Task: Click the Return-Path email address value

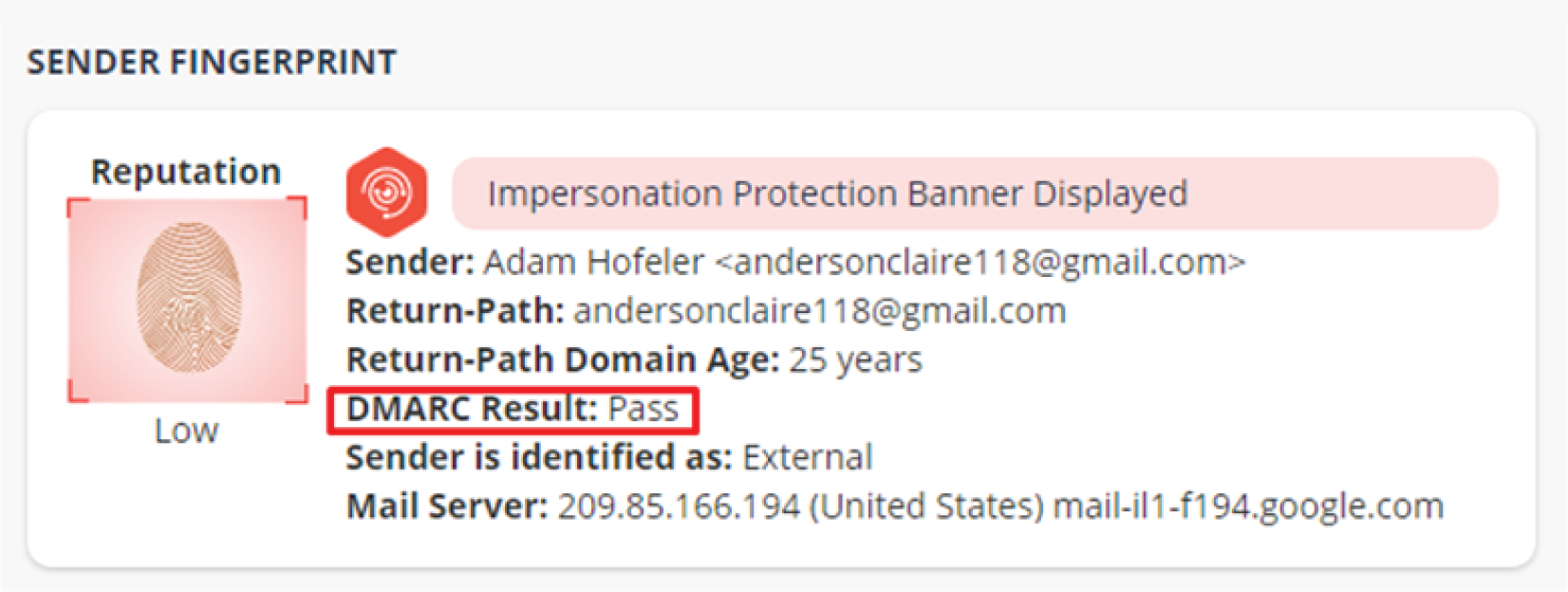Action: point(819,311)
